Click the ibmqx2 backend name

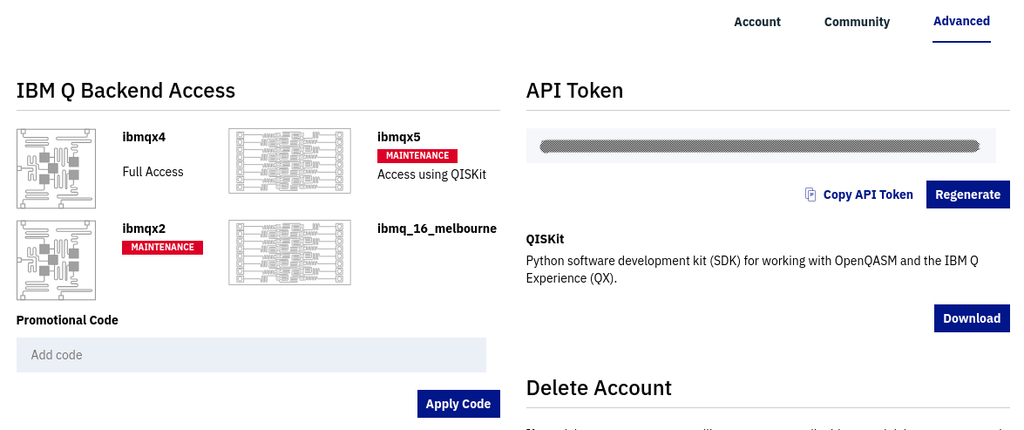click(144, 229)
